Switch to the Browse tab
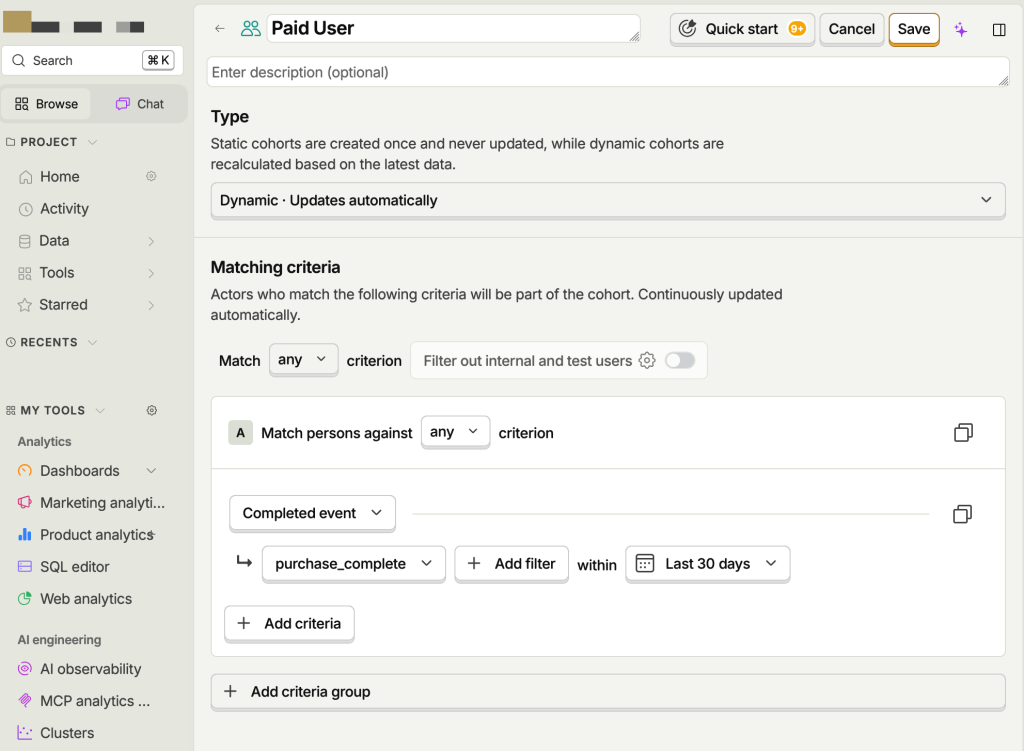 coord(46,104)
